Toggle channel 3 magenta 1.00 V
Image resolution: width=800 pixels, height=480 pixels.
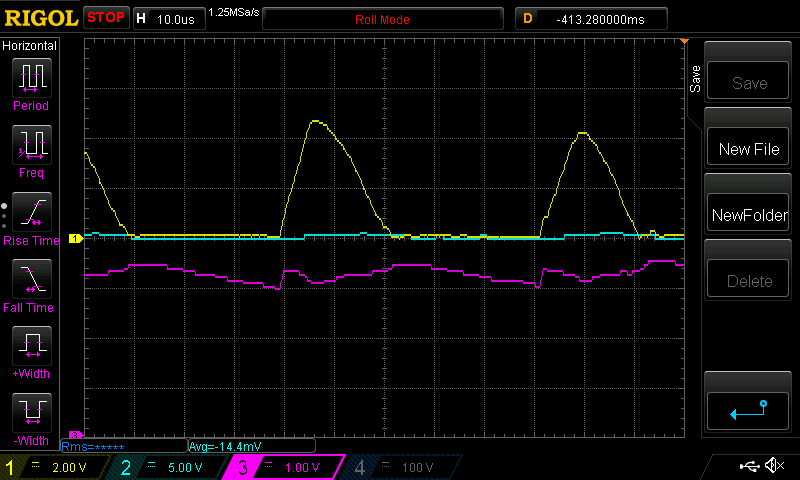point(282,467)
